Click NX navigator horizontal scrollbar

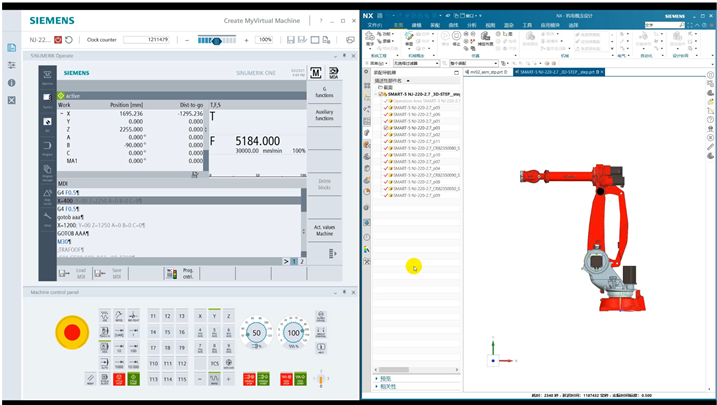[x=417, y=369]
